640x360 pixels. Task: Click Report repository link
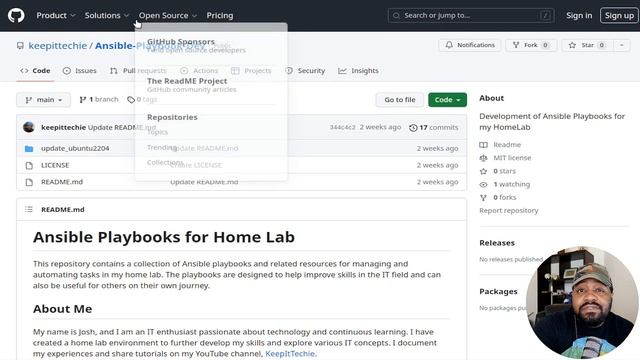click(x=509, y=211)
